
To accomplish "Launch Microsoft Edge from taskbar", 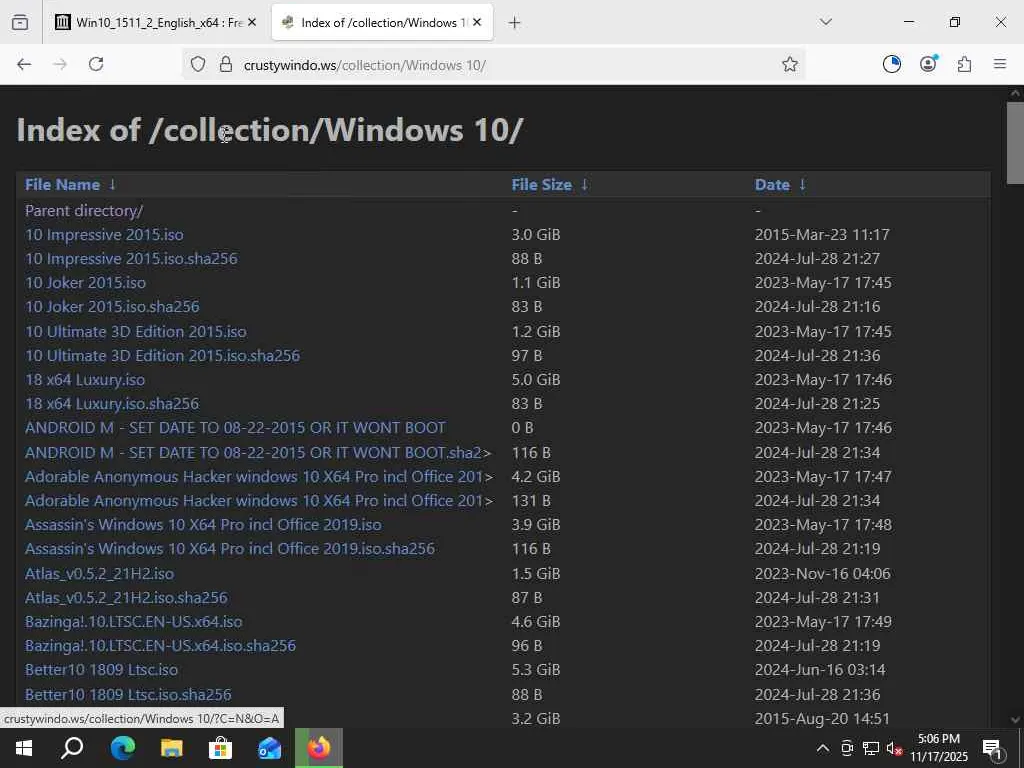I will (x=122, y=748).
